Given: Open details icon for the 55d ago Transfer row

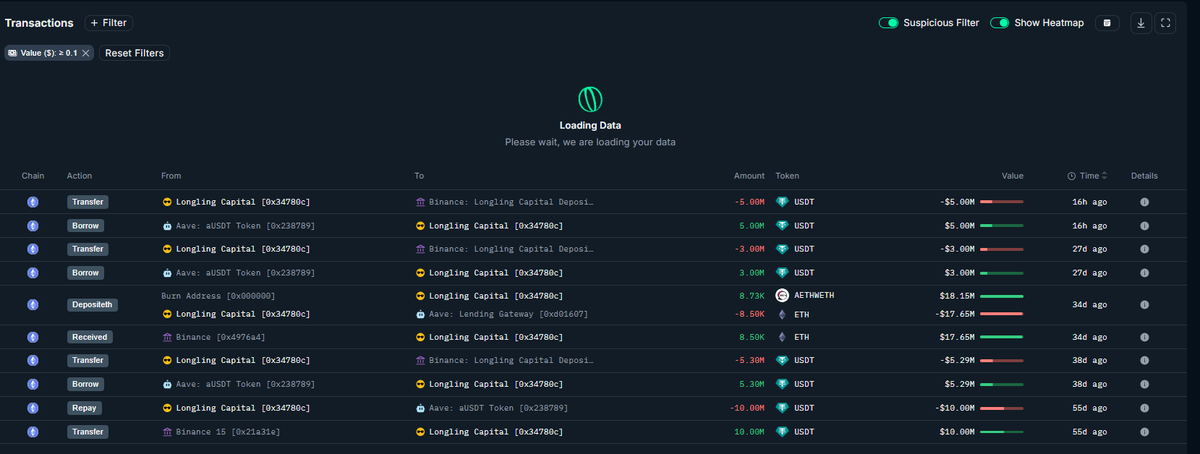Looking at the screenshot, I should [1144, 432].
